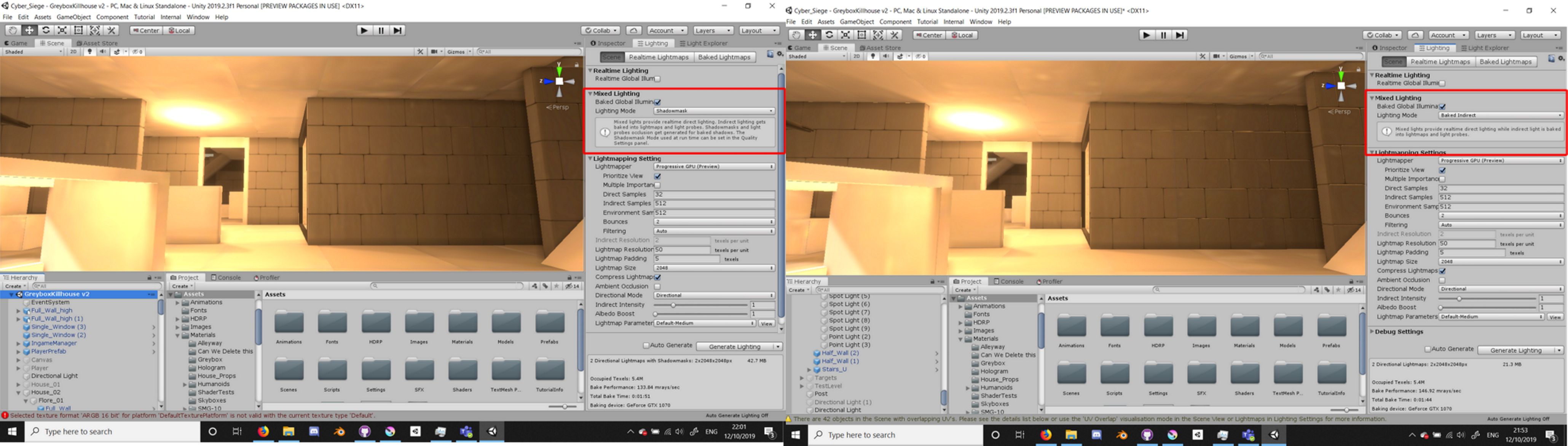Viewport: 1568px width, 446px height.
Task: Click View button beside Lightmap Parameters, left window
Action: [766, 323]
